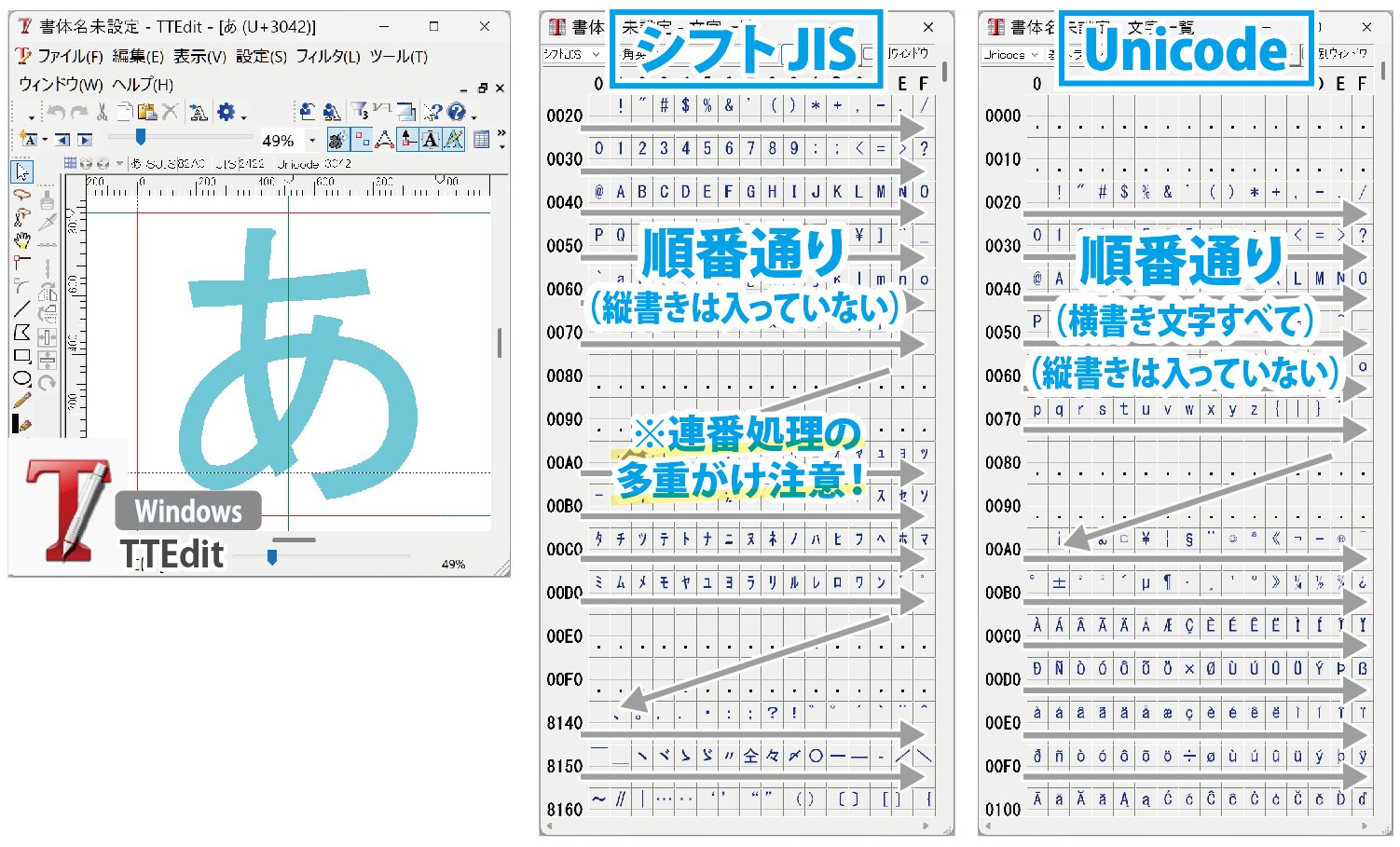Open the フィルタ(L) menu
The height and width of the screenshot is (847, 1400).
(x=328, y=57)
